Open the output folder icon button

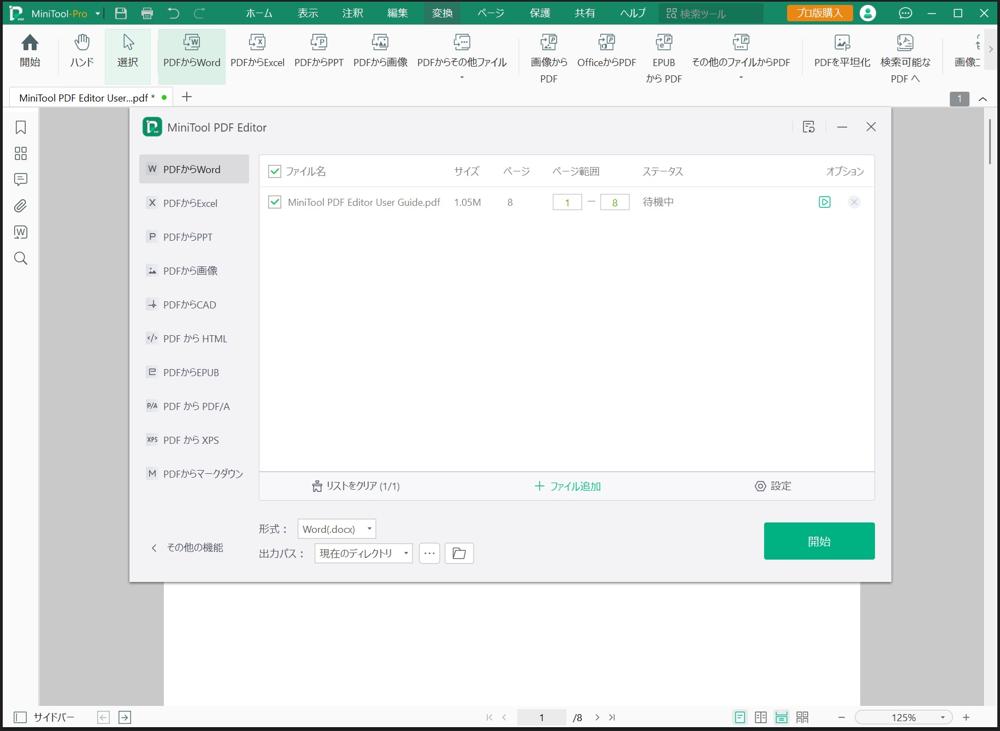459,553
